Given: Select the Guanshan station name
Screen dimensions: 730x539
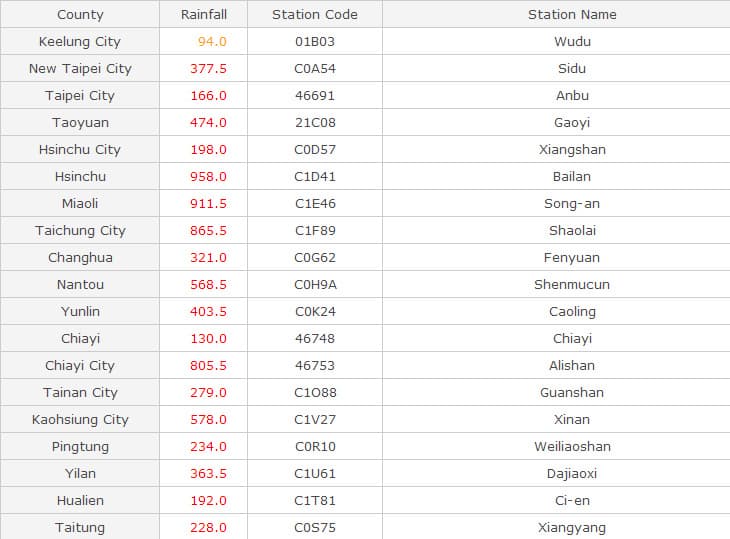Looking at the screenshot, I should pos(571,392).
